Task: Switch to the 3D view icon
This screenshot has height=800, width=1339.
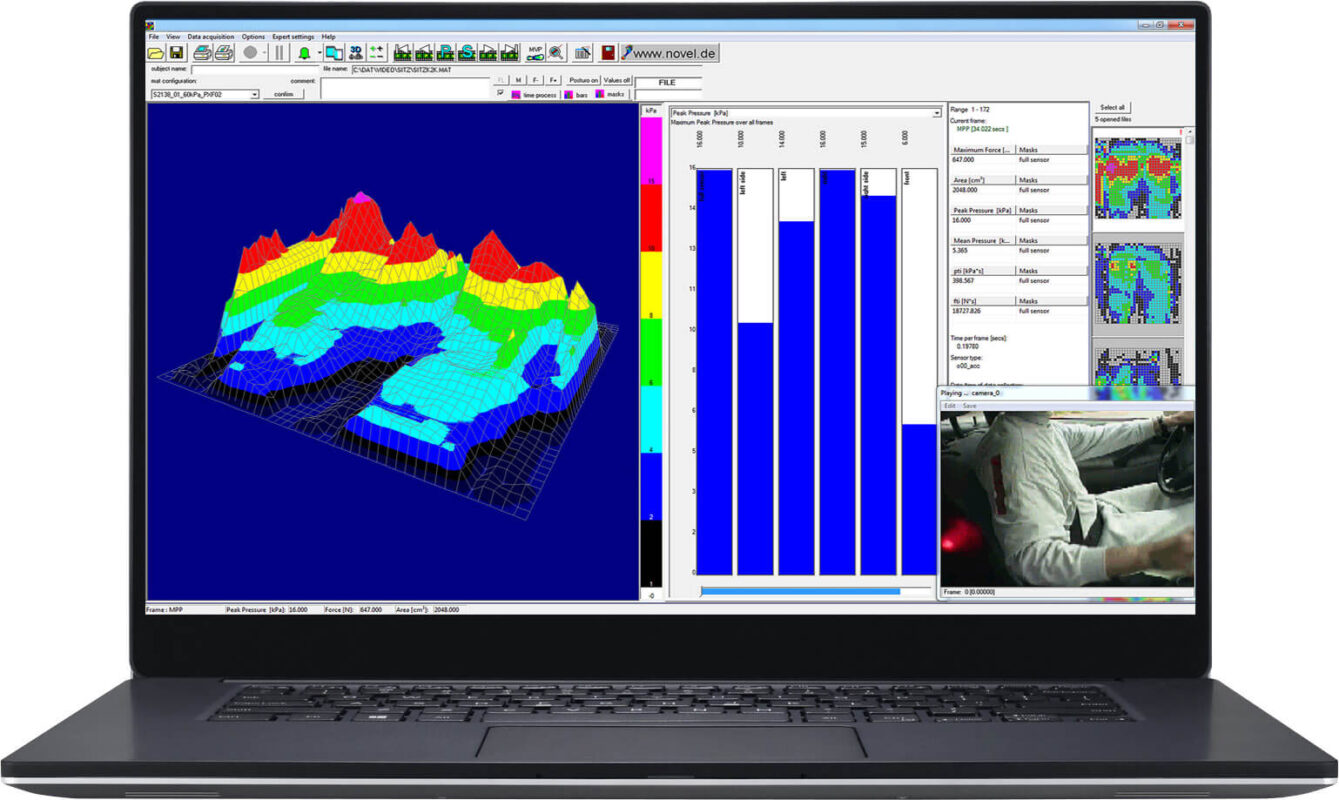Action: (x=355, y=52)
